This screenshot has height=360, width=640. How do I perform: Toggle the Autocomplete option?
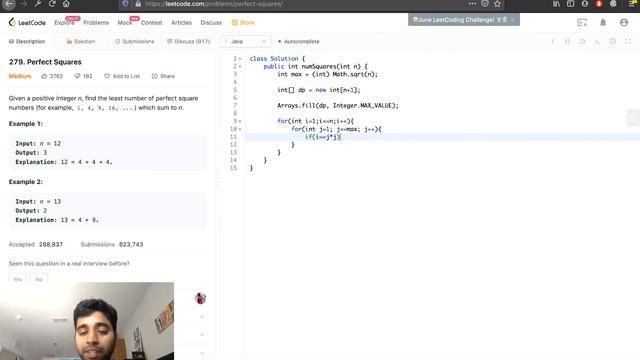(x=298, y=42)
